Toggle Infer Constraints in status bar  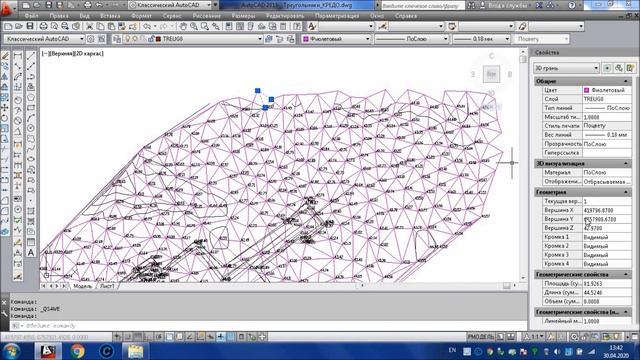click(x=118, y=337)
